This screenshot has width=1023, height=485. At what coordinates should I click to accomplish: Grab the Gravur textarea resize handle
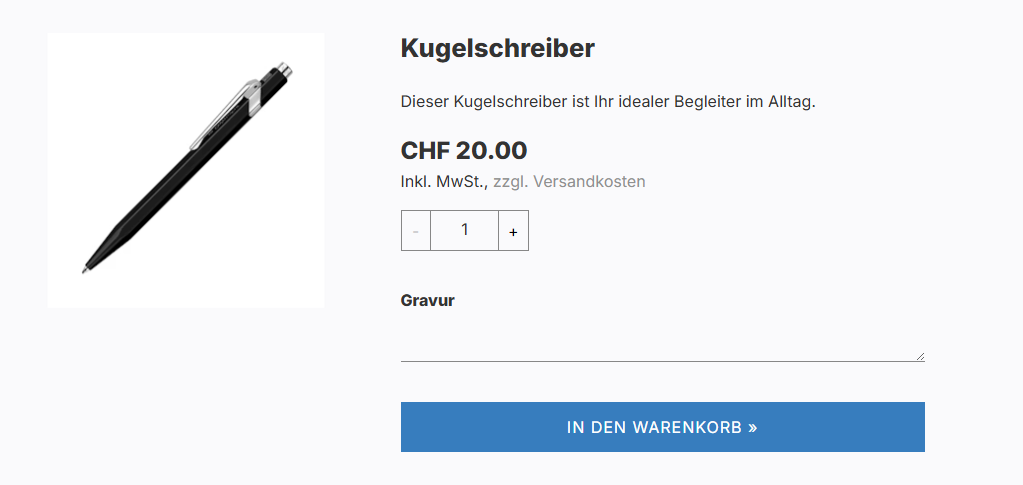(x=920, y=356)
